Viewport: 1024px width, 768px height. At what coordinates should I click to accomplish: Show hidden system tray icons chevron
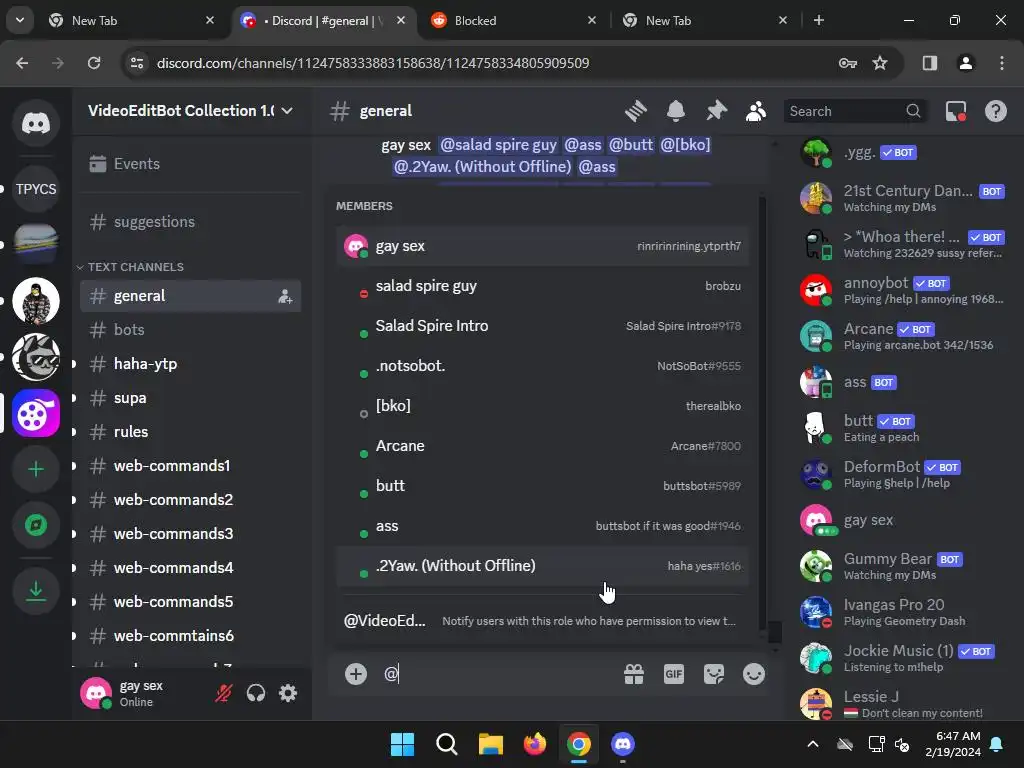coord(813,744)
